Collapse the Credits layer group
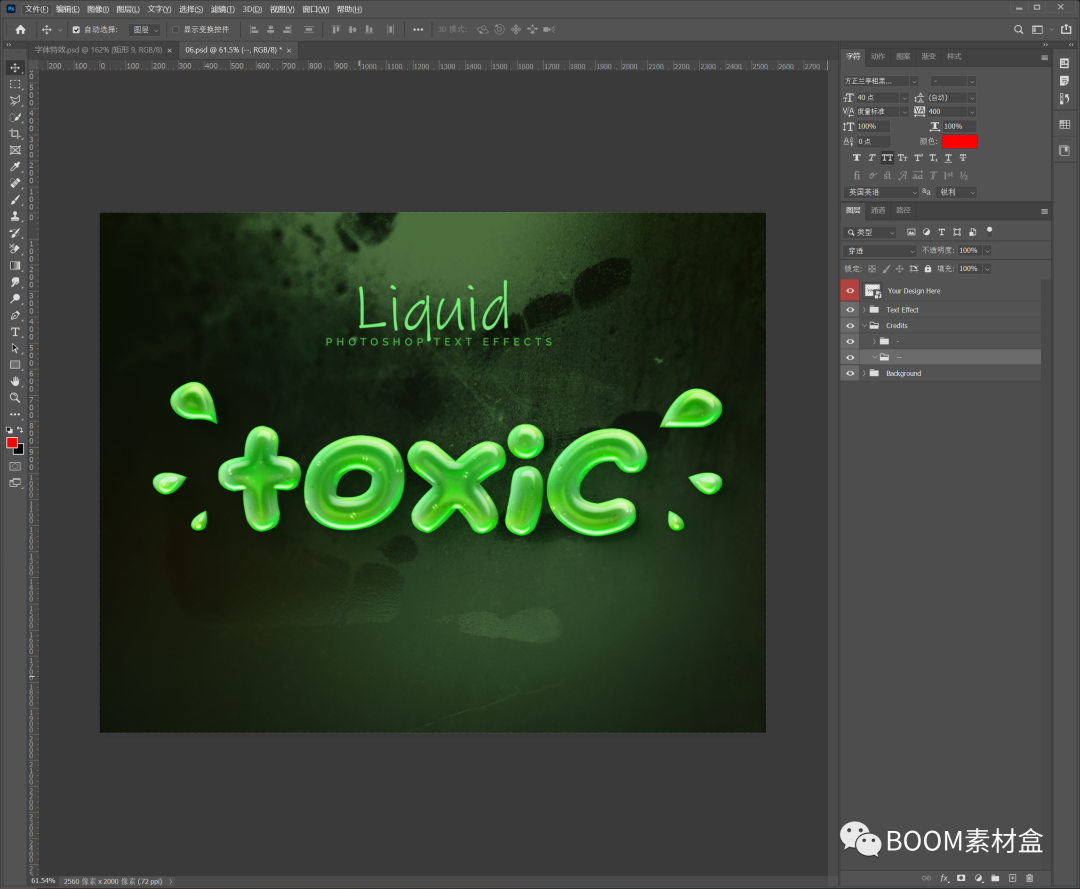Image resolution: width=1080 pixels, height=889 pixels. point(863,326)
